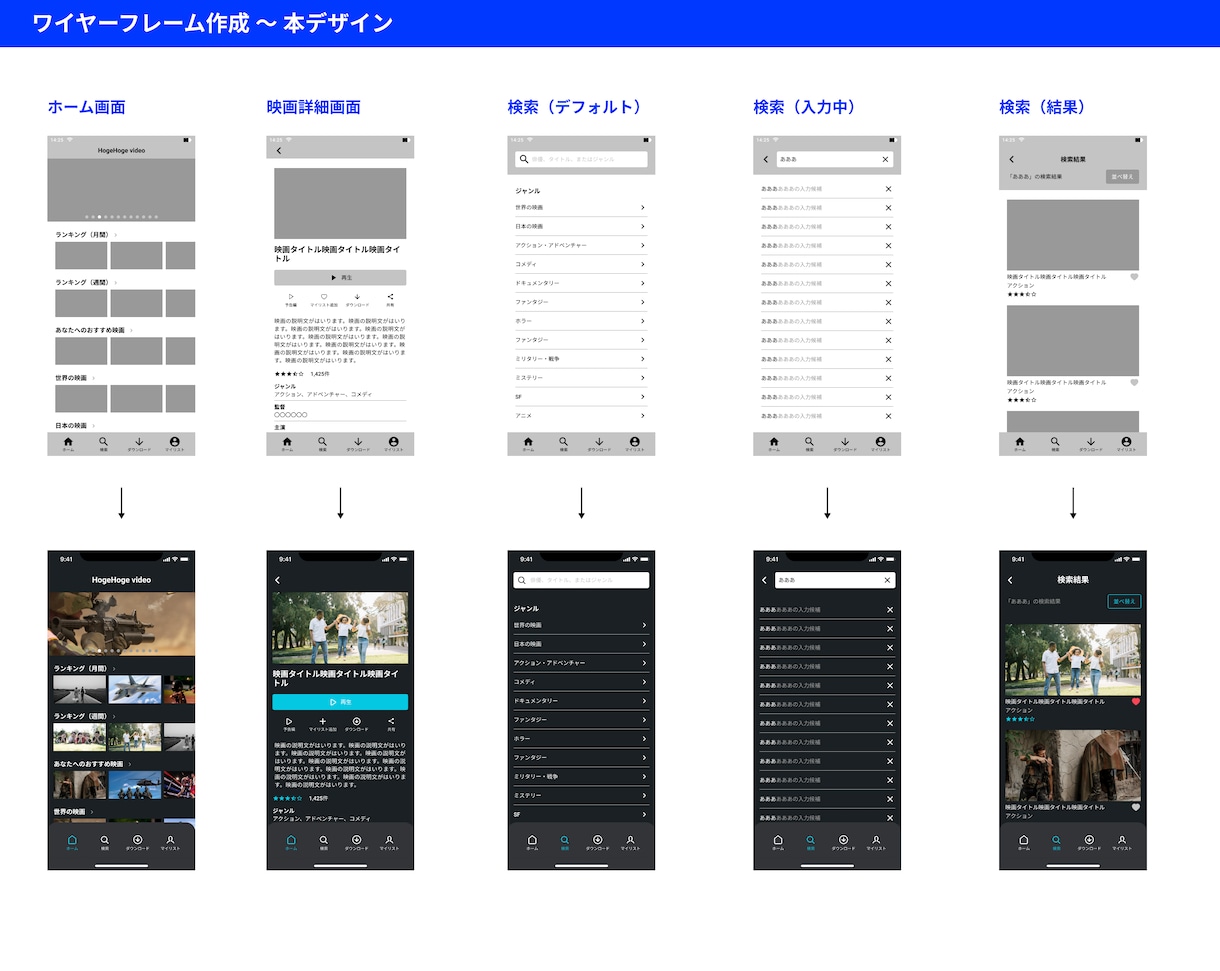Tap 共有 share icon in wireframe detail screen
The width and height of the screenshot is (1220, 971).
pyautogui.click(x=391, y=297)
